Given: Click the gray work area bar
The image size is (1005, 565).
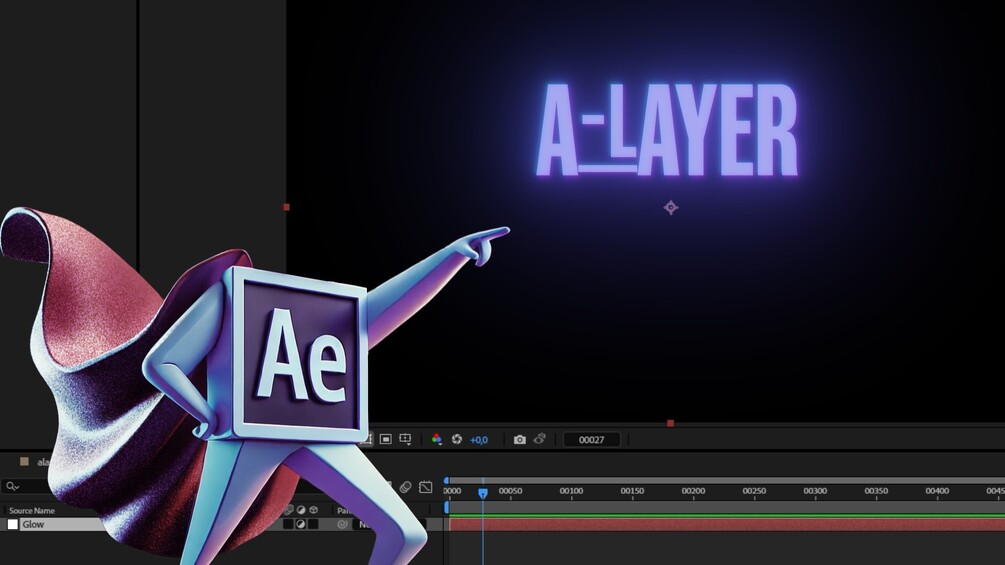Looking at the screenshot, I should tap(727, 507).
